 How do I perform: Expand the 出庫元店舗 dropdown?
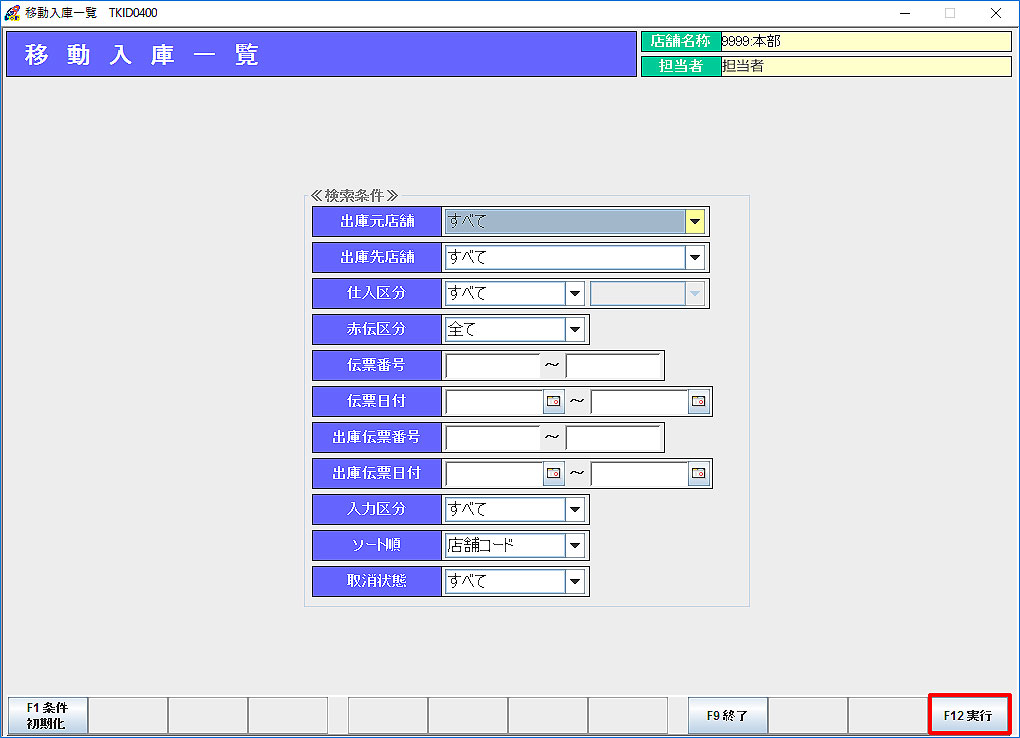pos(695,222)
